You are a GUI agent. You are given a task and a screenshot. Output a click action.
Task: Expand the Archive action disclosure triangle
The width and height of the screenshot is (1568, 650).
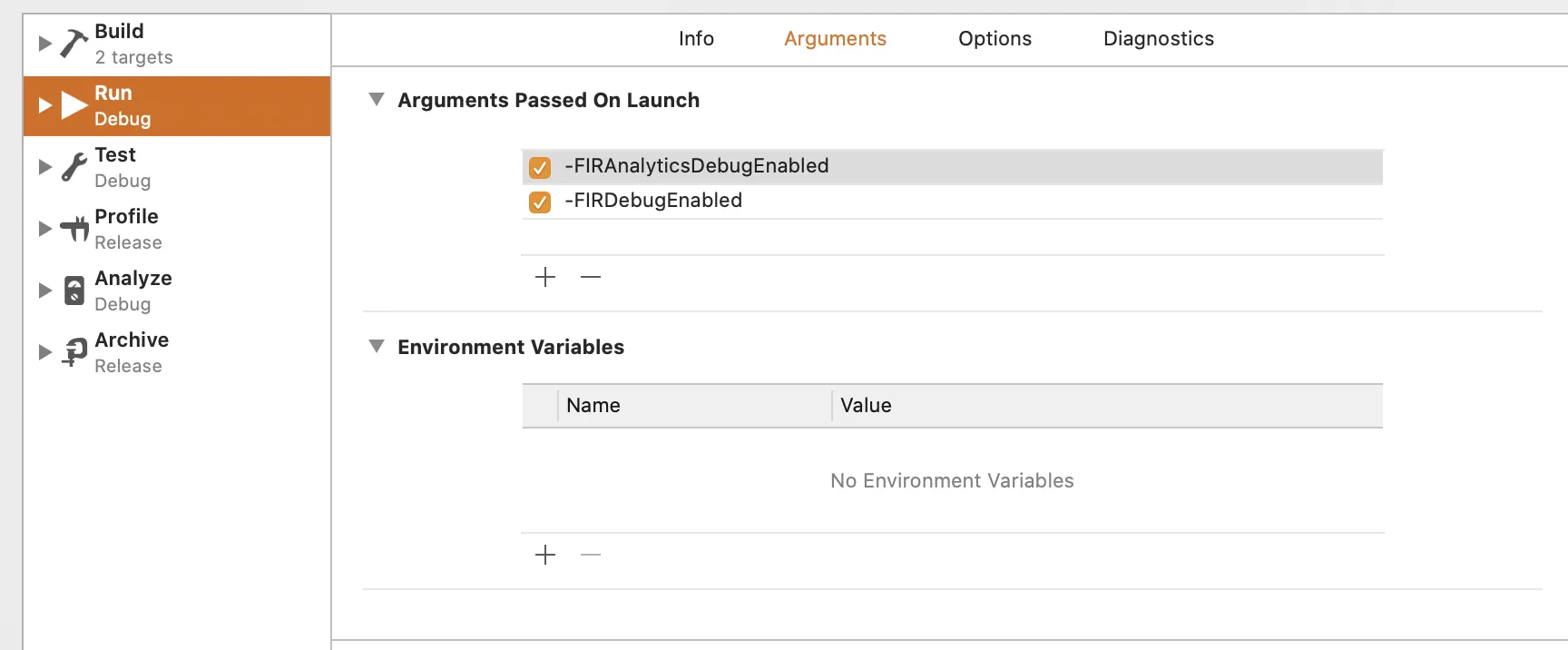point(44,352)
